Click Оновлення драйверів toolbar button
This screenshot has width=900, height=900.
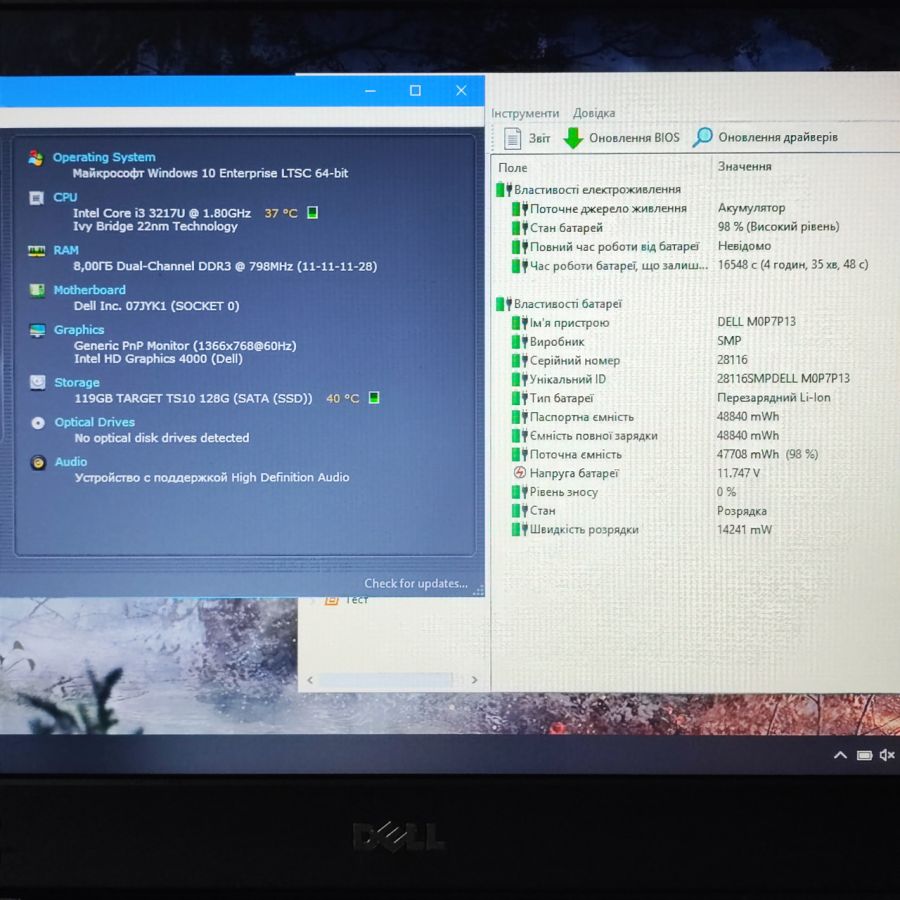(x=765, y=137)
